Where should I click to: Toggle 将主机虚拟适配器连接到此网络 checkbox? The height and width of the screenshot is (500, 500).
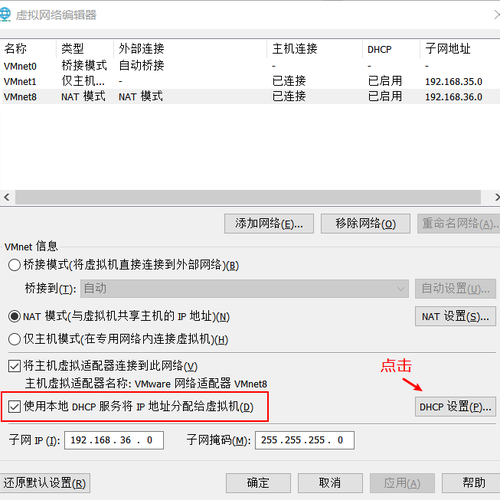click(14, 366)
